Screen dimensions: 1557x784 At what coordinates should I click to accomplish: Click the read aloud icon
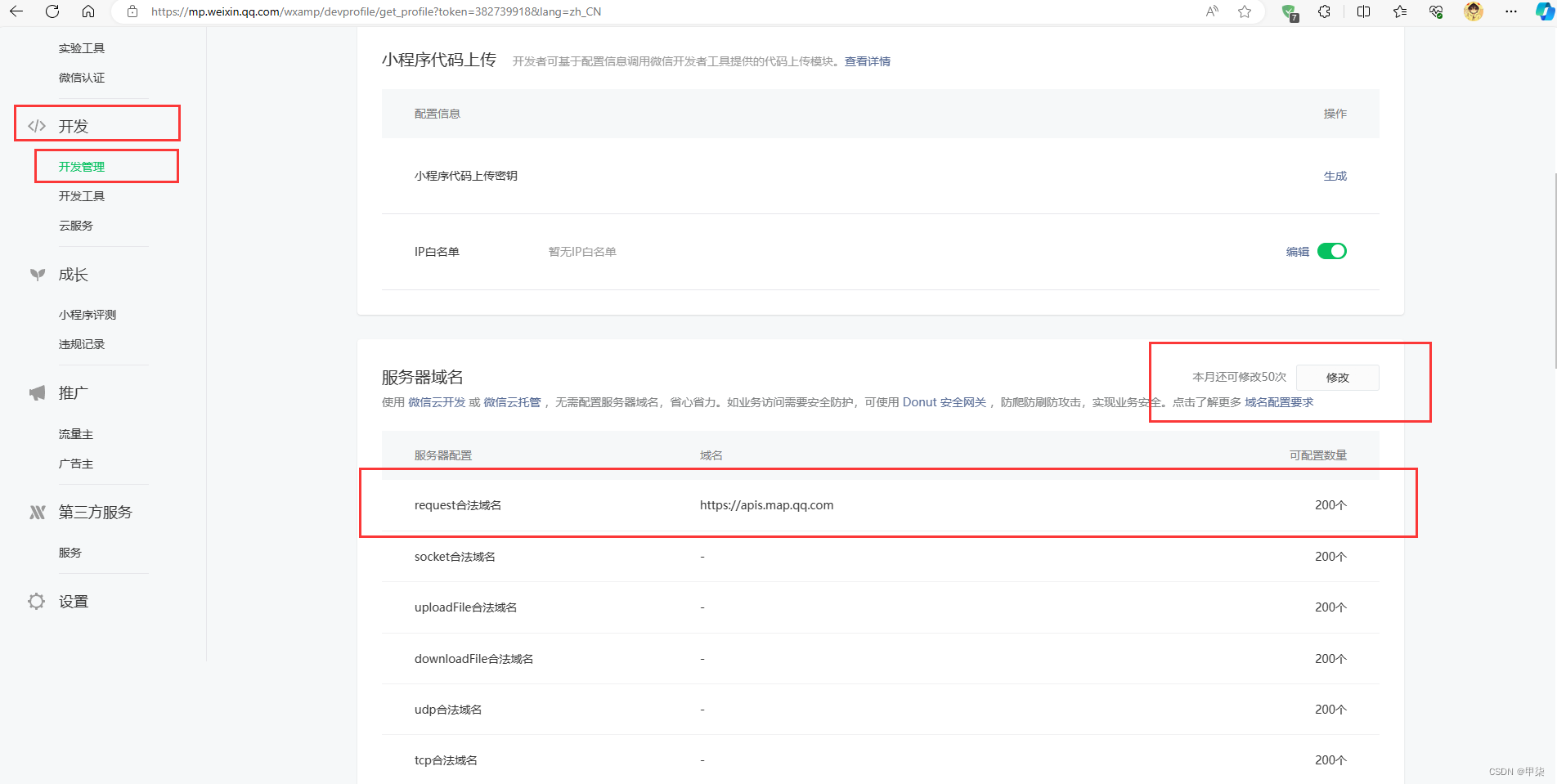pos(1212,11)
